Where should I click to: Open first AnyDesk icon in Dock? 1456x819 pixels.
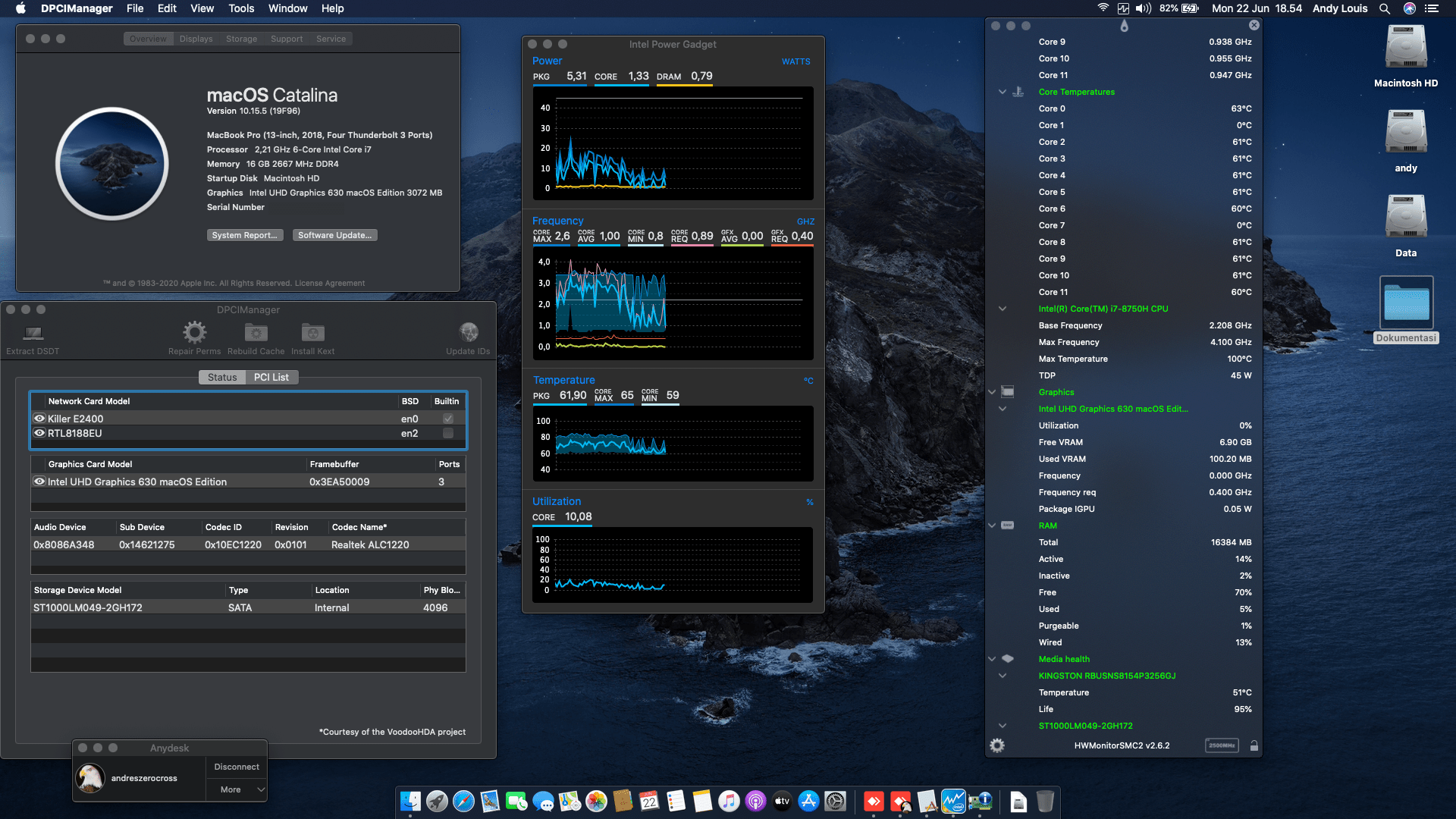coord(874,801)
